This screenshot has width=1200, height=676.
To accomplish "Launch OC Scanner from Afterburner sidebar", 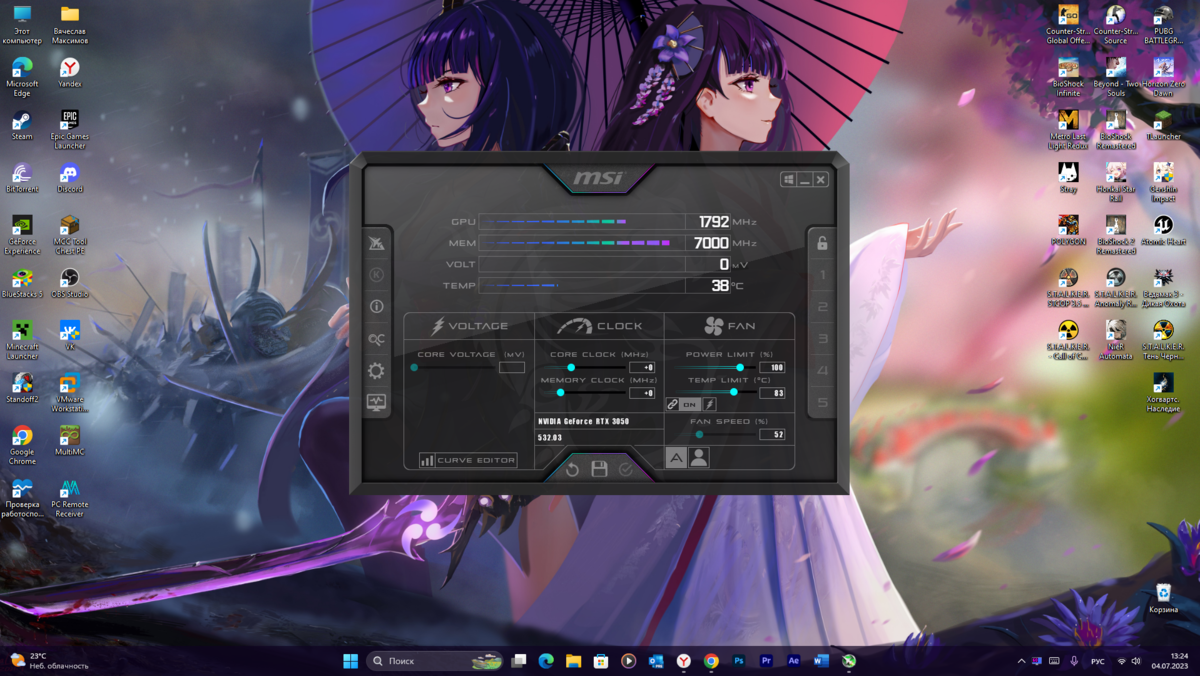I will pos(376,339).
